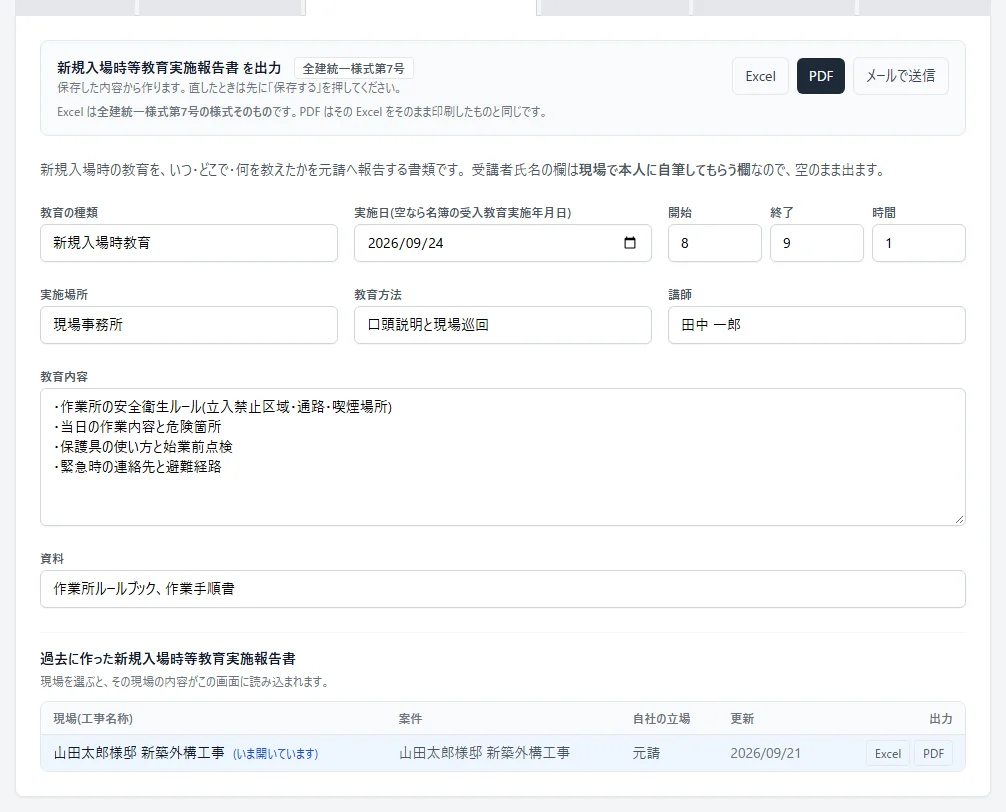1006x812 pixels.
Task: Click the 現場(工事名称) column header
Action: pos(93,719)
